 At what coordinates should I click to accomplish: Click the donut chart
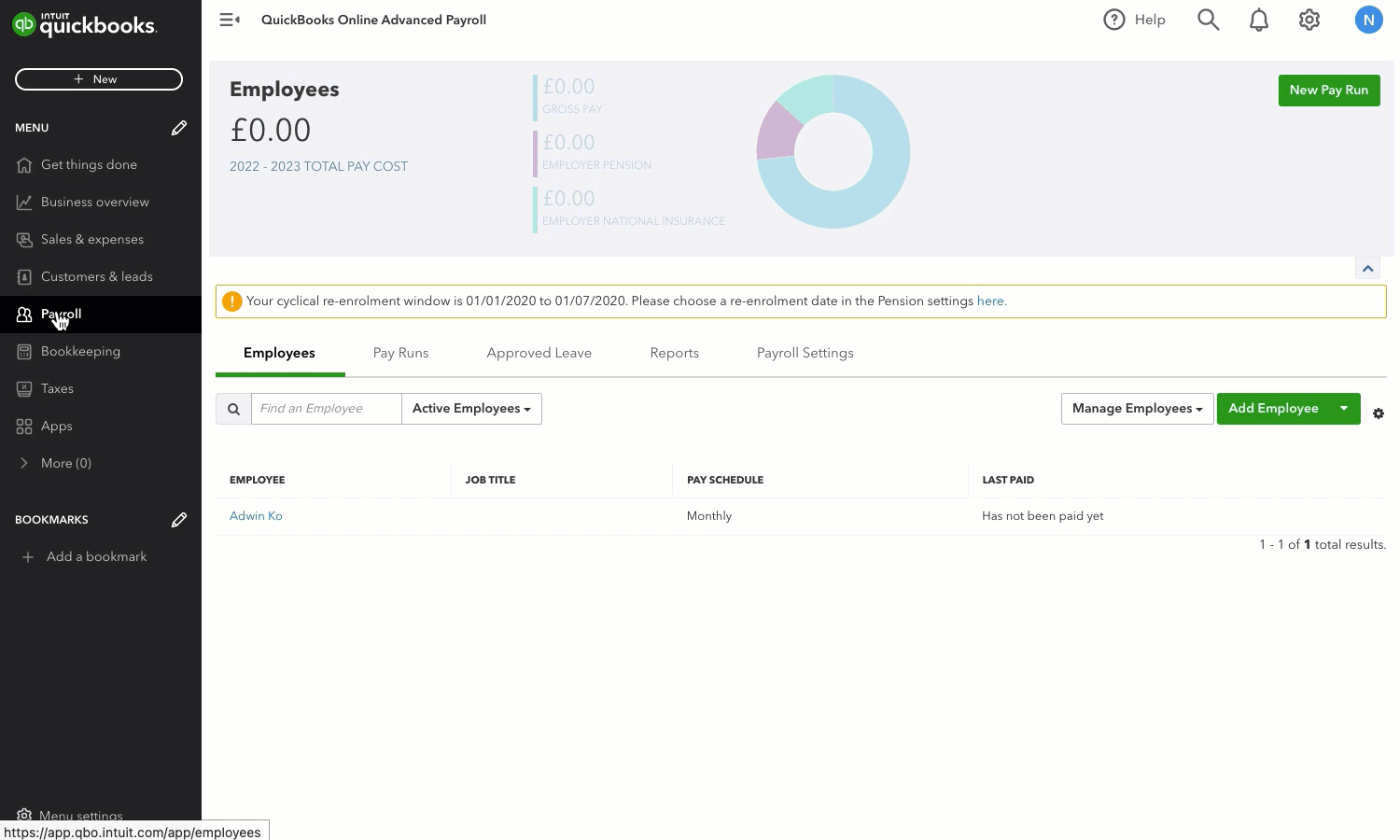pos(833,151)
